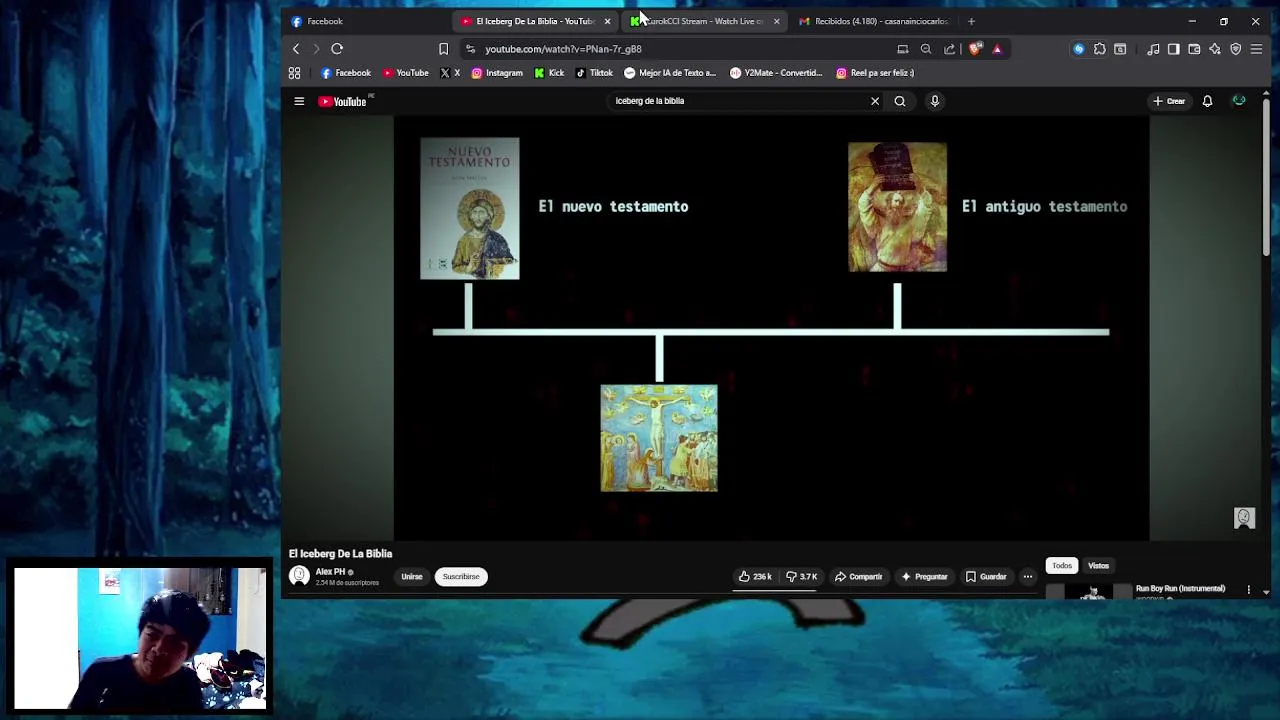Switch to the Gmail Recibidos tab

pos(874,21)
